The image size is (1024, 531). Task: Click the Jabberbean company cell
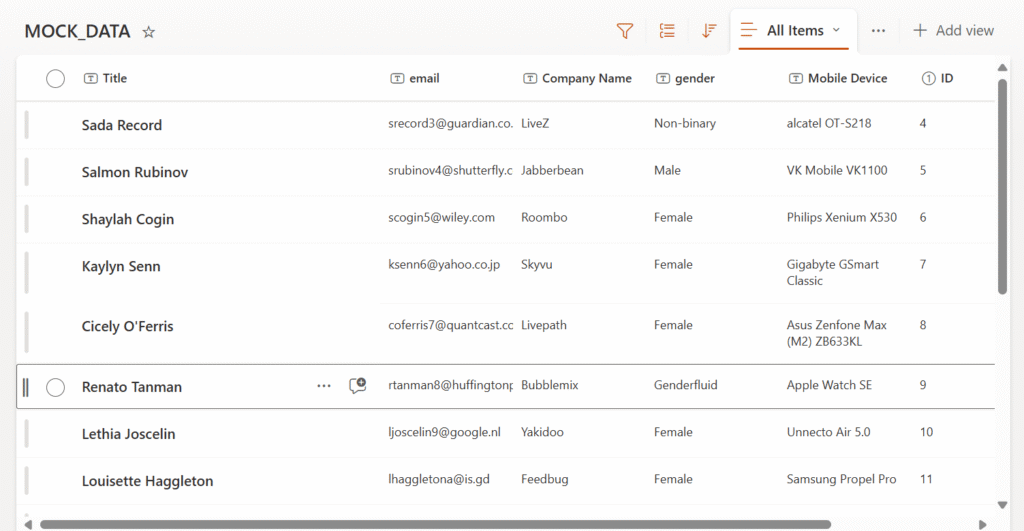(552, 170)
